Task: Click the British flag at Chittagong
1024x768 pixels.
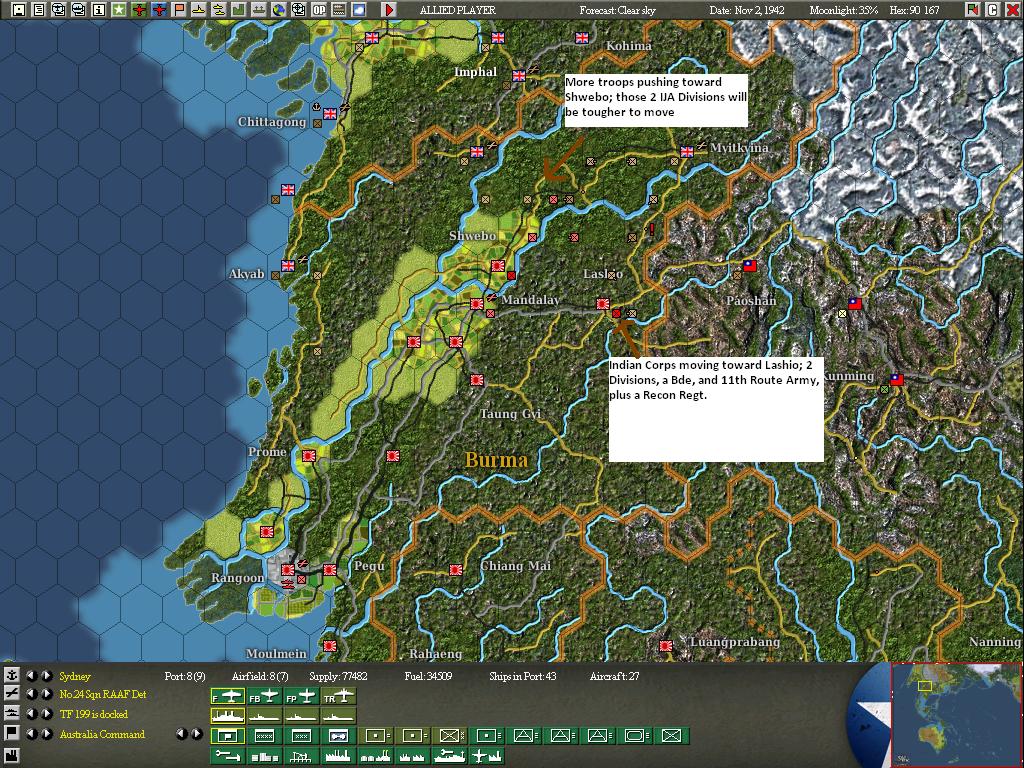Action: coord(330,114)
